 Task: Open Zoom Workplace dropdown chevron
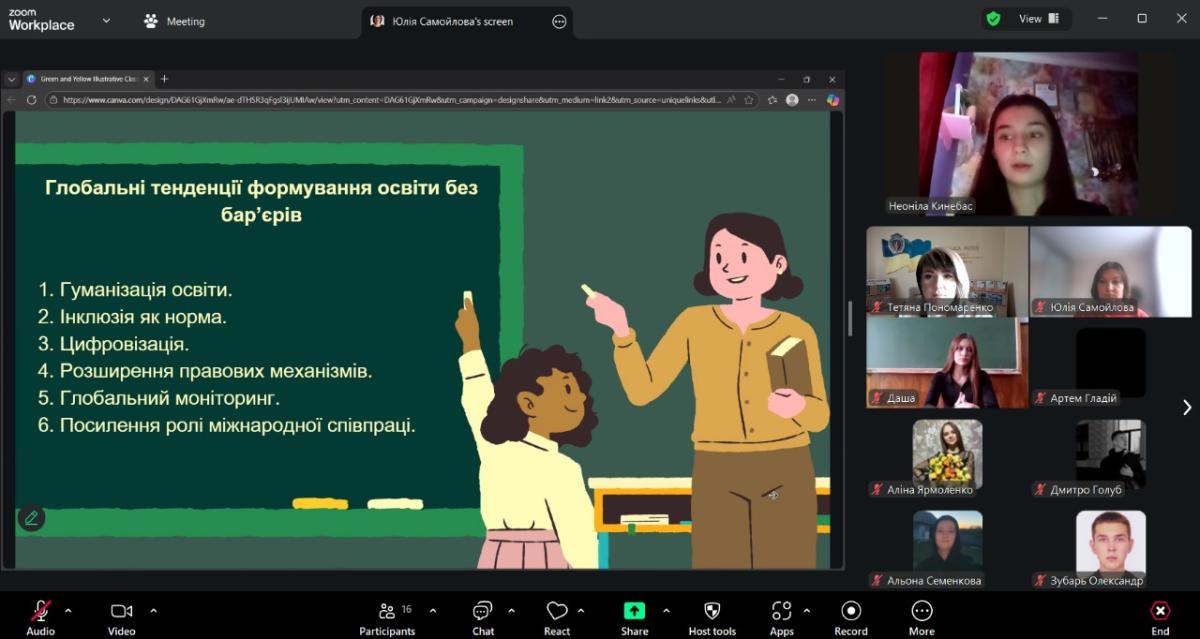(x=107, y=20)
